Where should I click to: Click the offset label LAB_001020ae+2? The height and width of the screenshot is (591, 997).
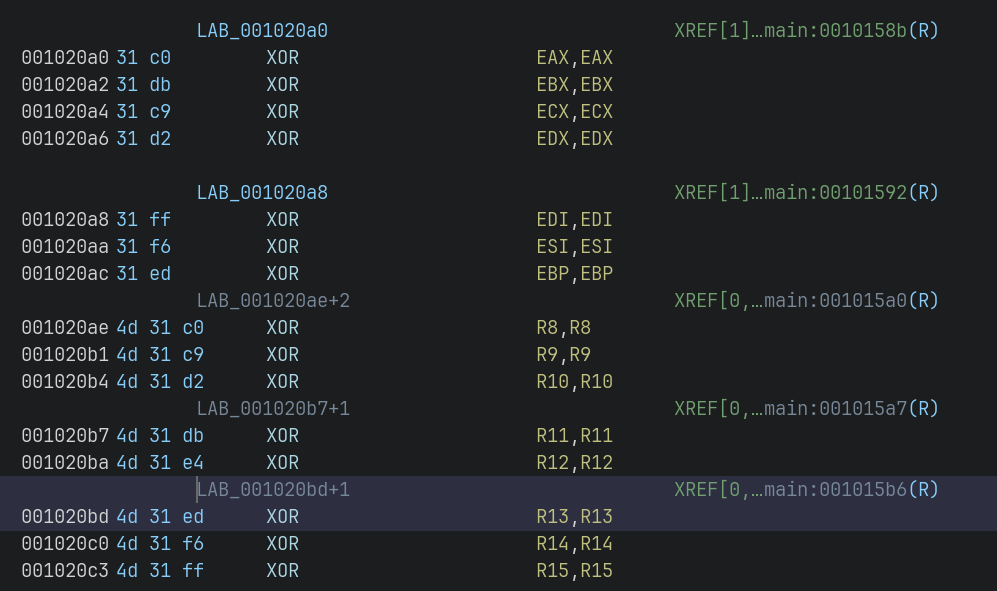click(x=273, y=301)
